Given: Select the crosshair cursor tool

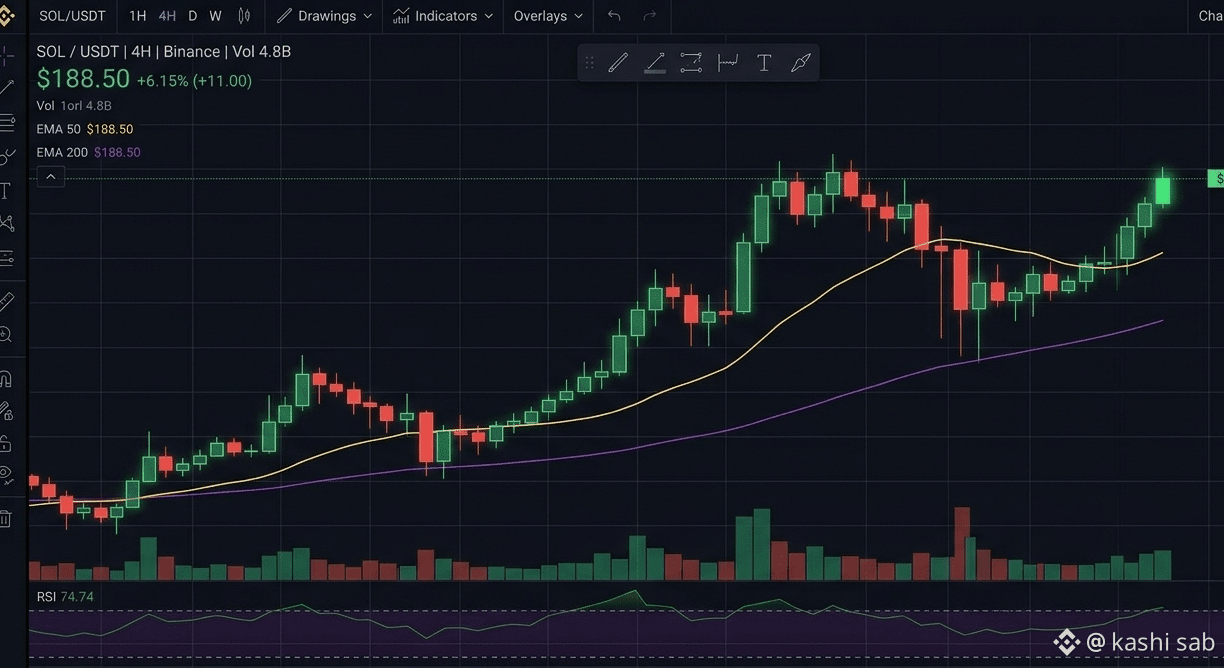Looking at the screenshot, I should point(6,54).
